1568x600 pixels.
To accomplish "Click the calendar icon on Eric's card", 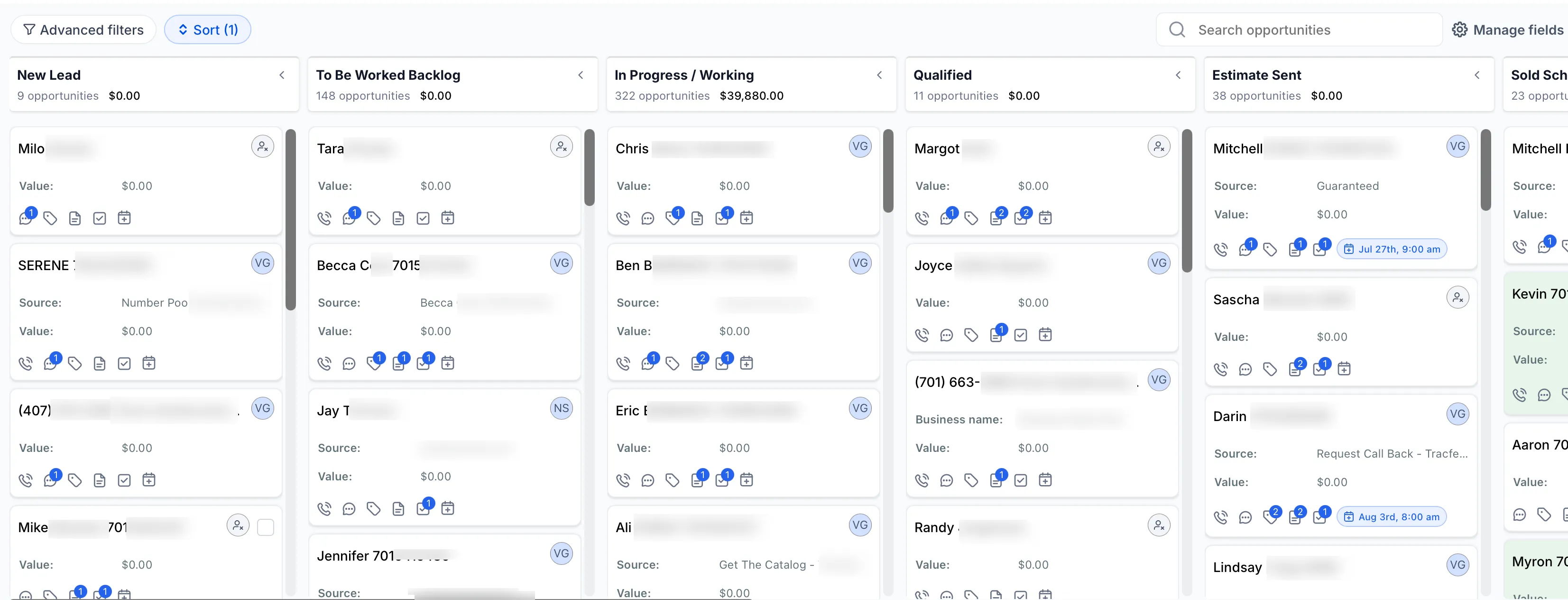I will click(x=746, y=480).
